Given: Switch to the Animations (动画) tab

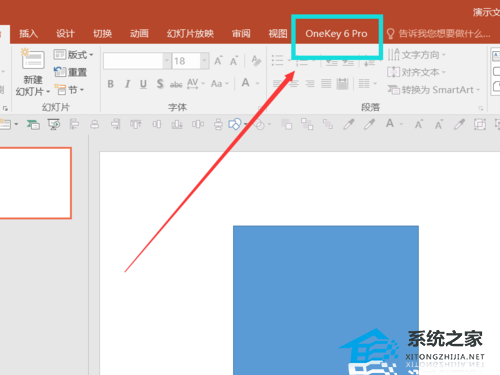Looking at the screenshot, I should click(x=139, y=34).
